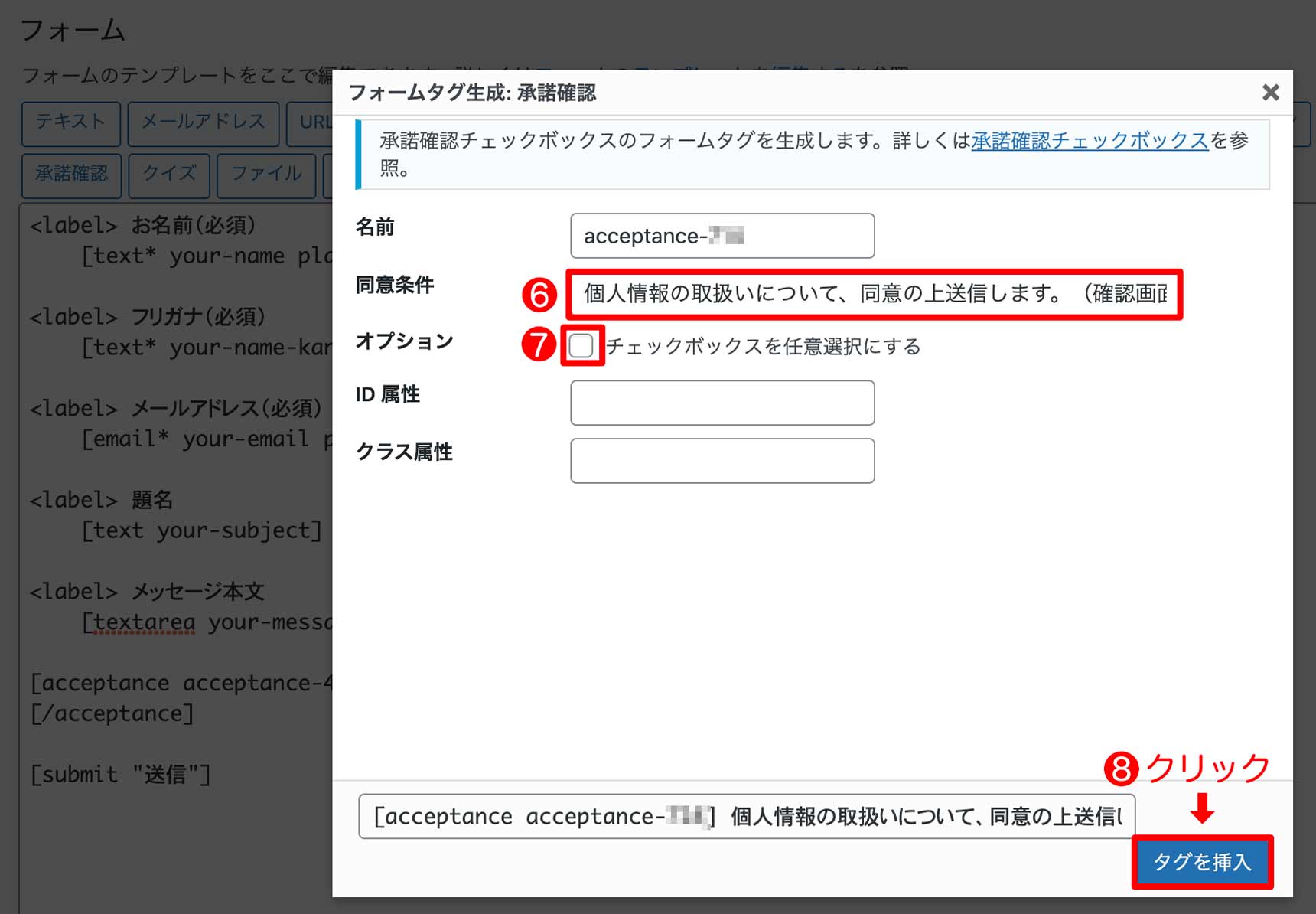Click the [submit "送信"] line in form editor

click(x=120, y=775)
